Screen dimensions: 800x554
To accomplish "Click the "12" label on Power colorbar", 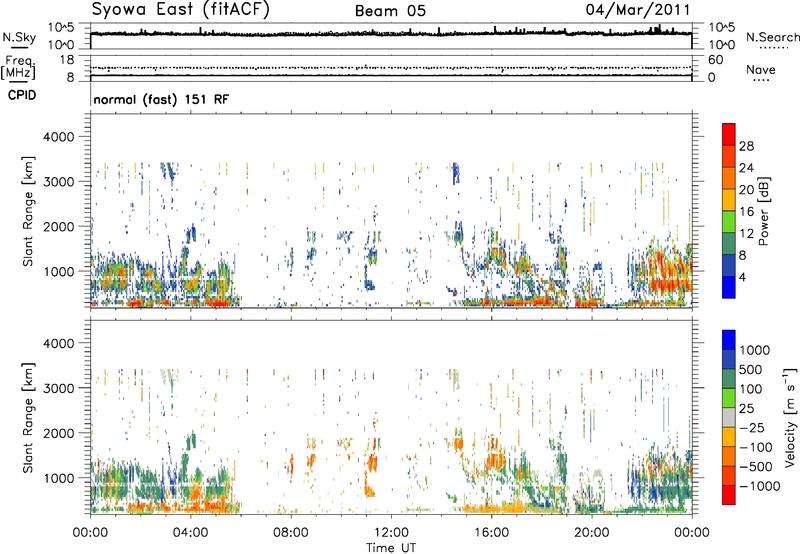I will (746, 234).
